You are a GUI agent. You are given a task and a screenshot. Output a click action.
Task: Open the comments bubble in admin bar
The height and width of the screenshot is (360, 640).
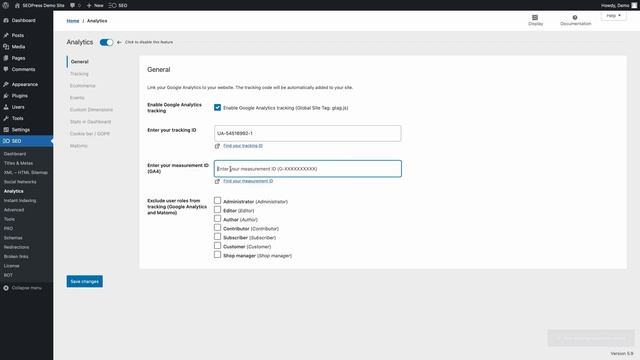(x=72, y=5)
